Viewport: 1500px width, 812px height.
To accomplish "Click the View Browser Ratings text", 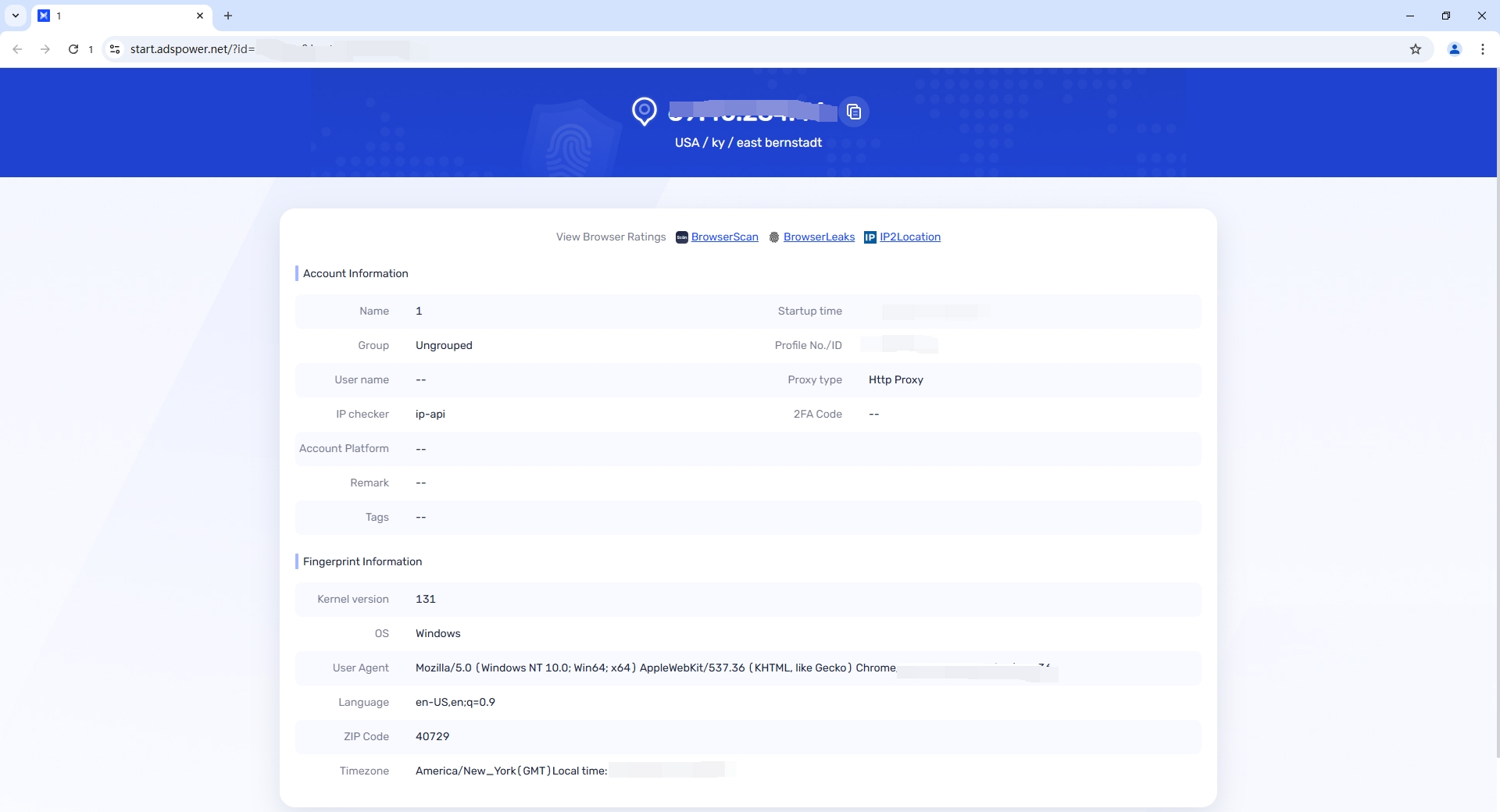I will point(611,237).
